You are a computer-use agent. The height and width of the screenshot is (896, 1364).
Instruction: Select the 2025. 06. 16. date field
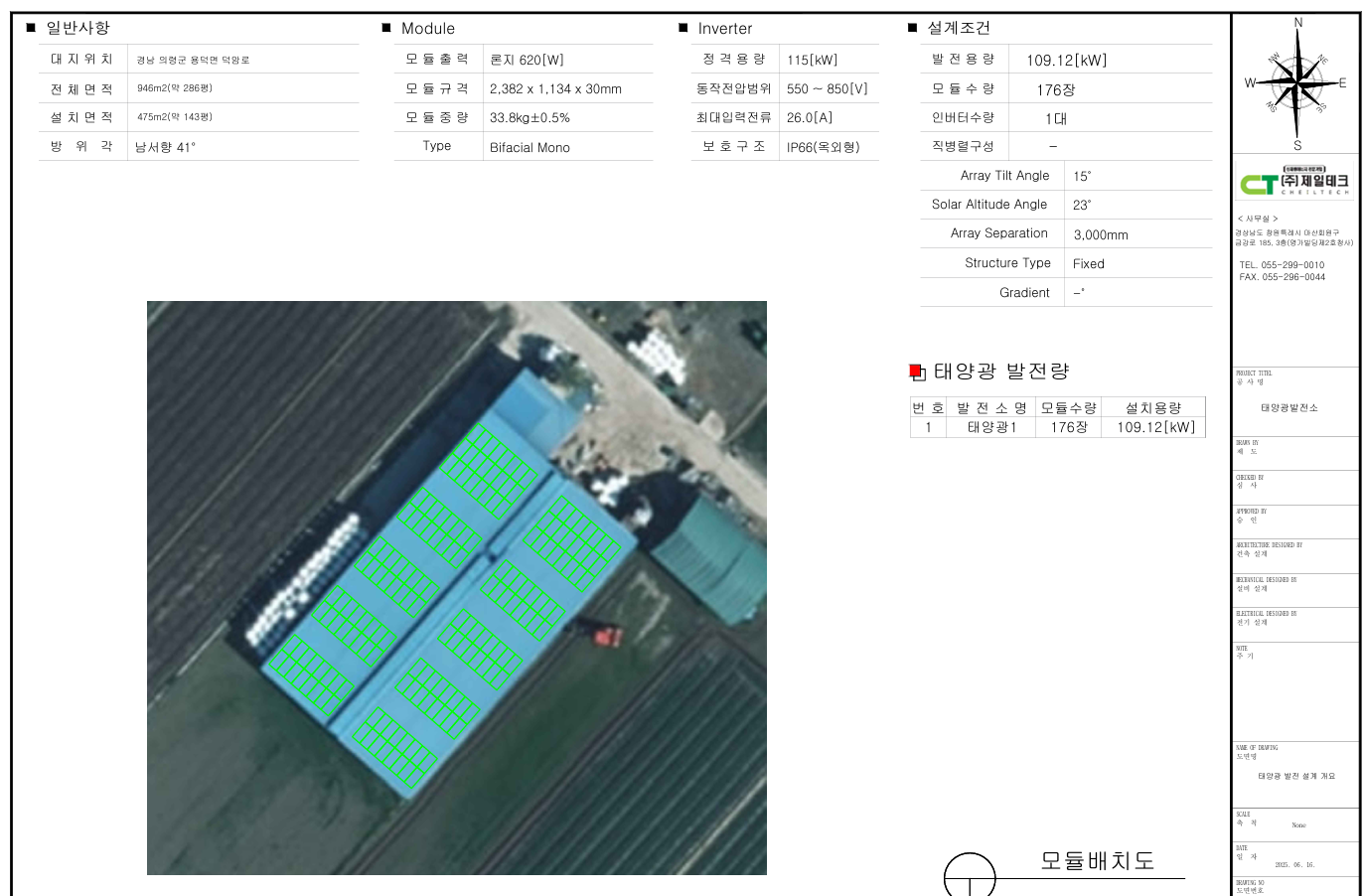1294,864
